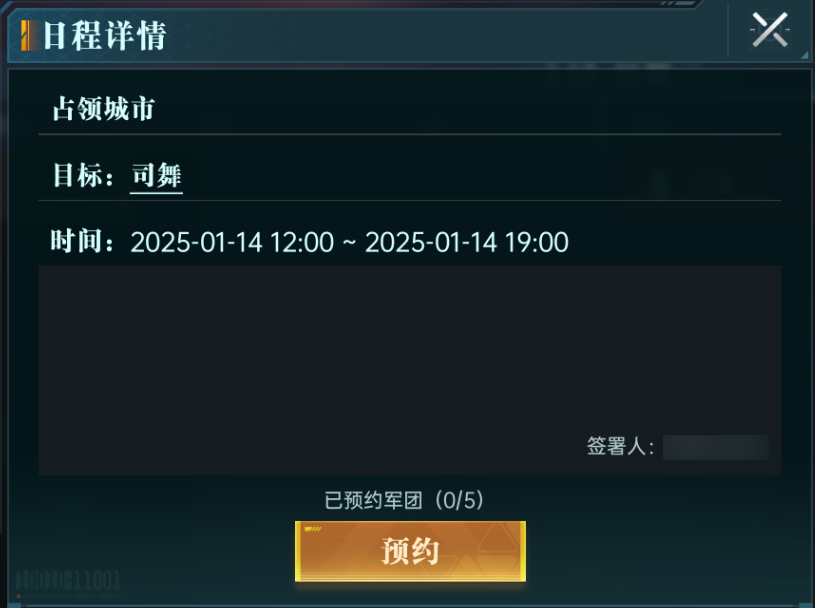
Task: Click the 目标 label
Action: click(x=83, y=175)
